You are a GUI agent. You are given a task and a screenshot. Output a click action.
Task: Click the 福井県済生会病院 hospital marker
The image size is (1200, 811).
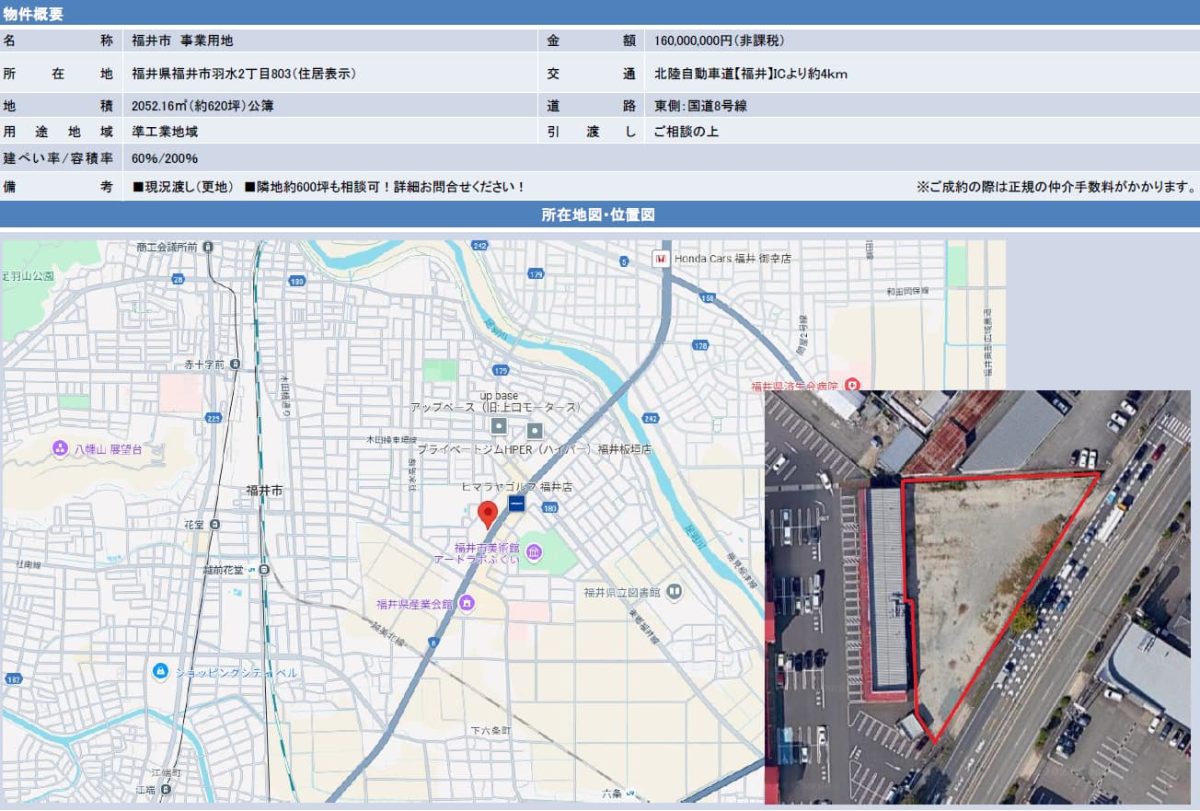click(852, 384)
